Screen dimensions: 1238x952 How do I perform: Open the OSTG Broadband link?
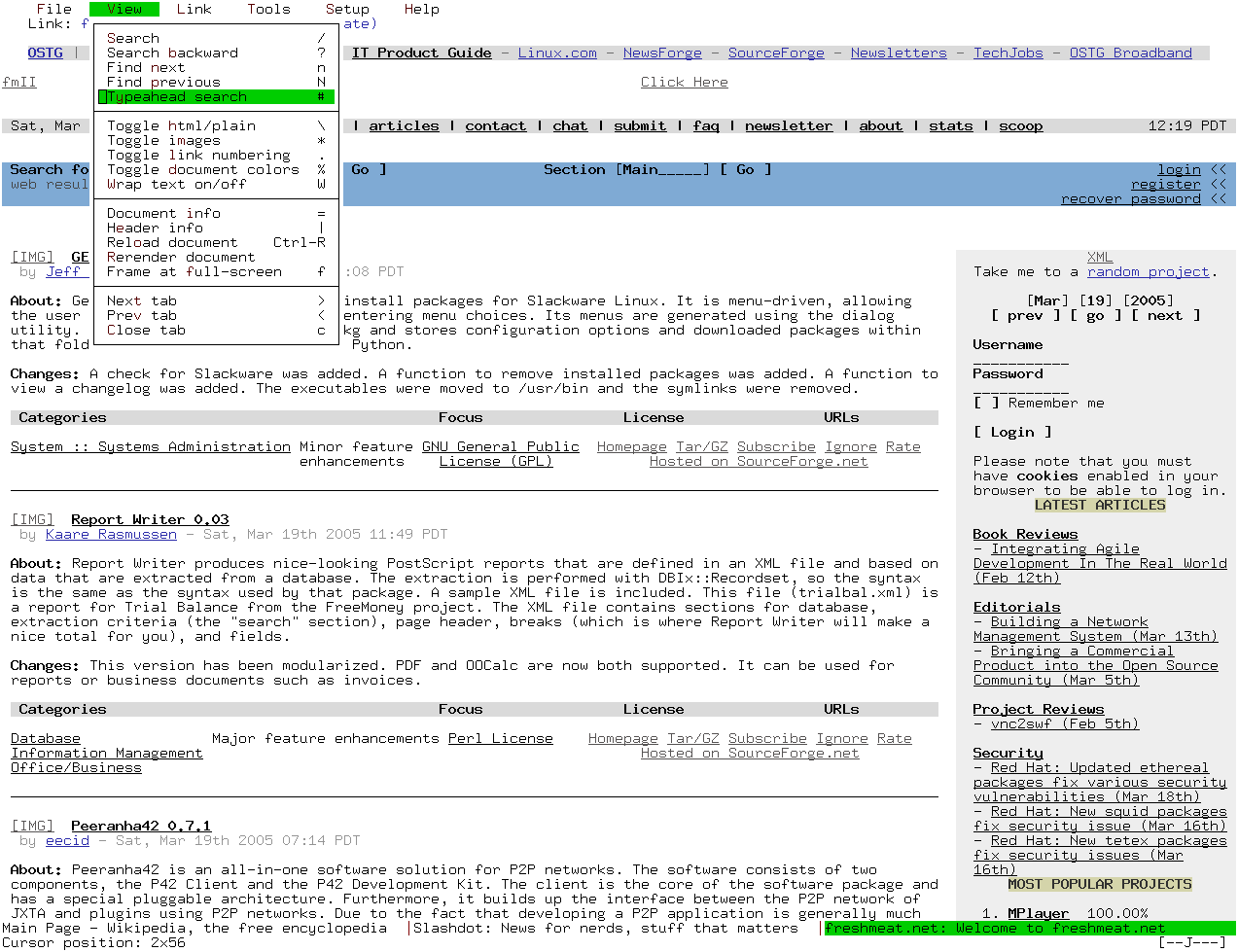(x=1131, y=53)
